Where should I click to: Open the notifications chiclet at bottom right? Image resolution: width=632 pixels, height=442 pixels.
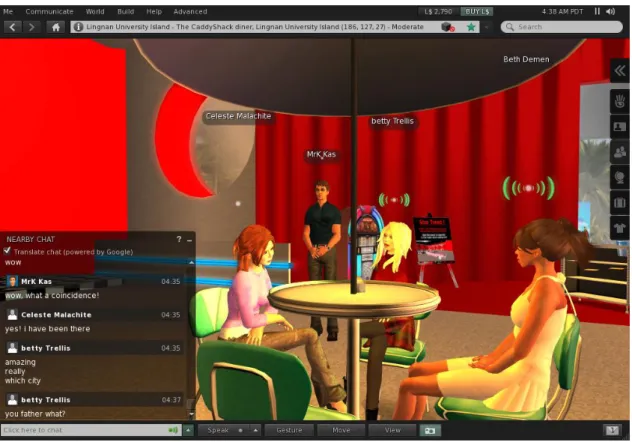click(612, 430)
